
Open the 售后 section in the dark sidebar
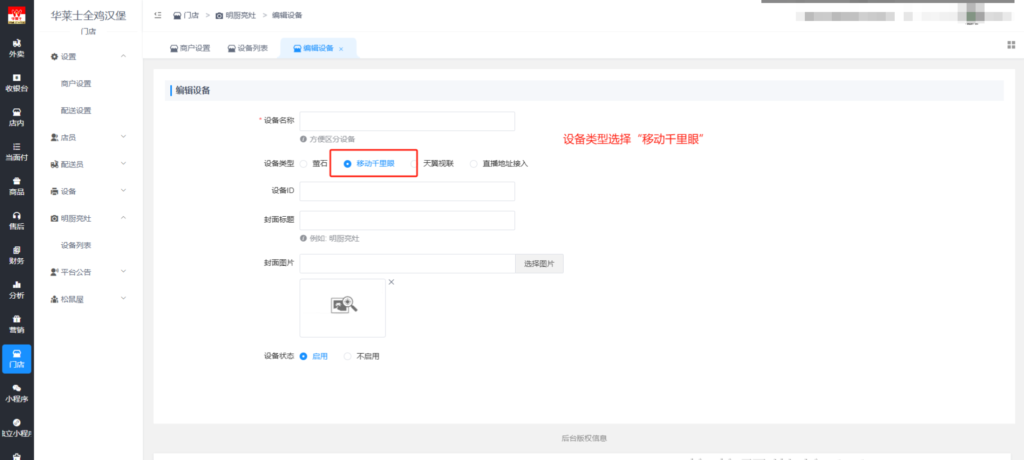coord(16,221)
